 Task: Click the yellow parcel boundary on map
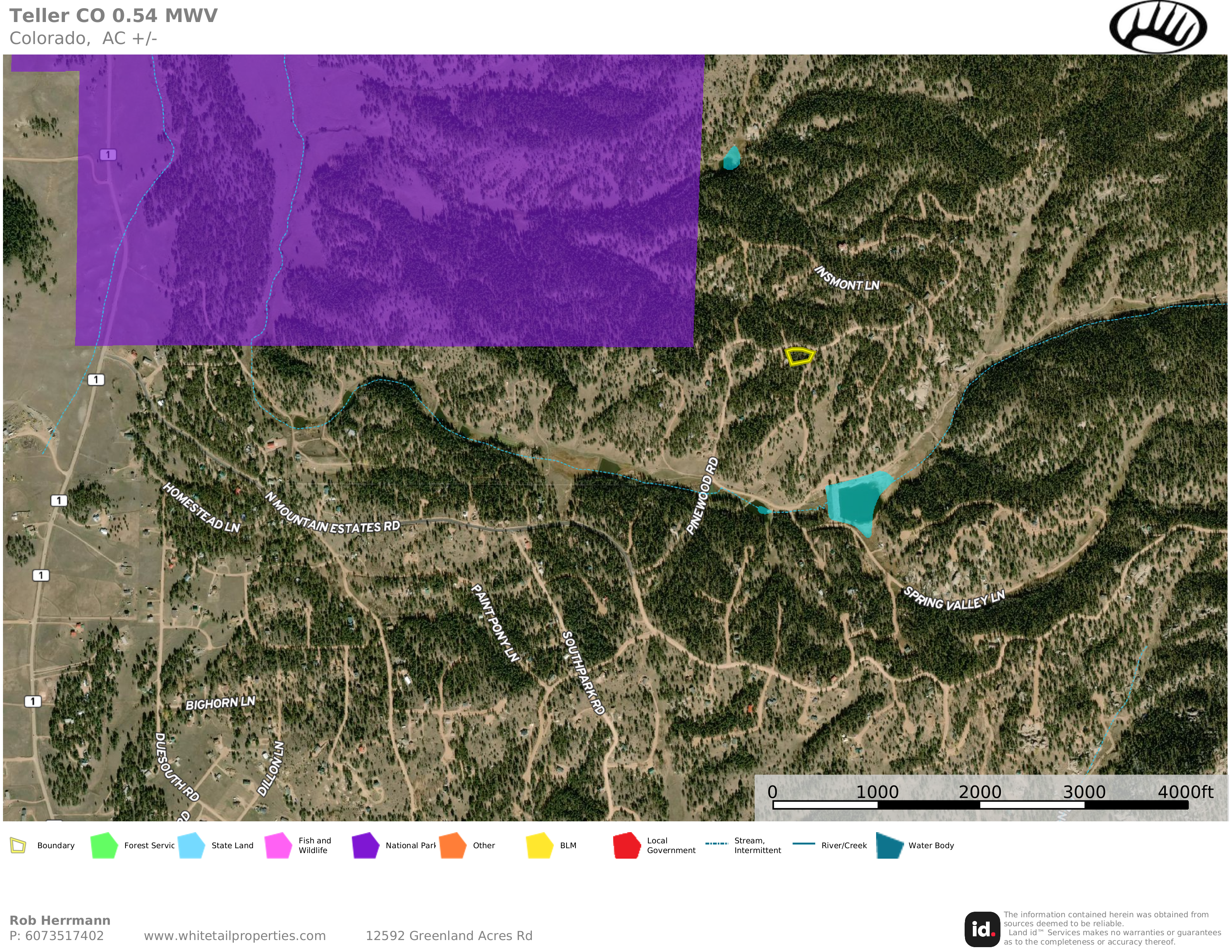click(x=799, y=357)
